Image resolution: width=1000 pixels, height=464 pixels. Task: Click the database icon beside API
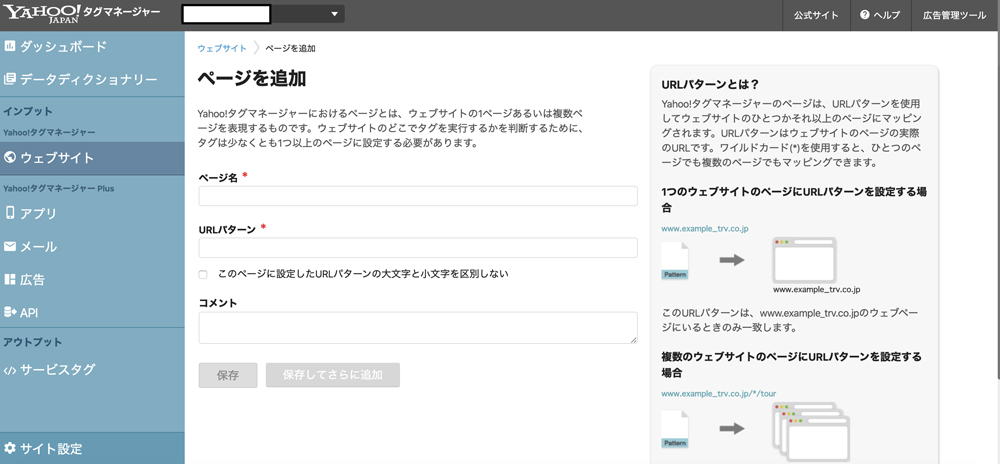(10, 312)
